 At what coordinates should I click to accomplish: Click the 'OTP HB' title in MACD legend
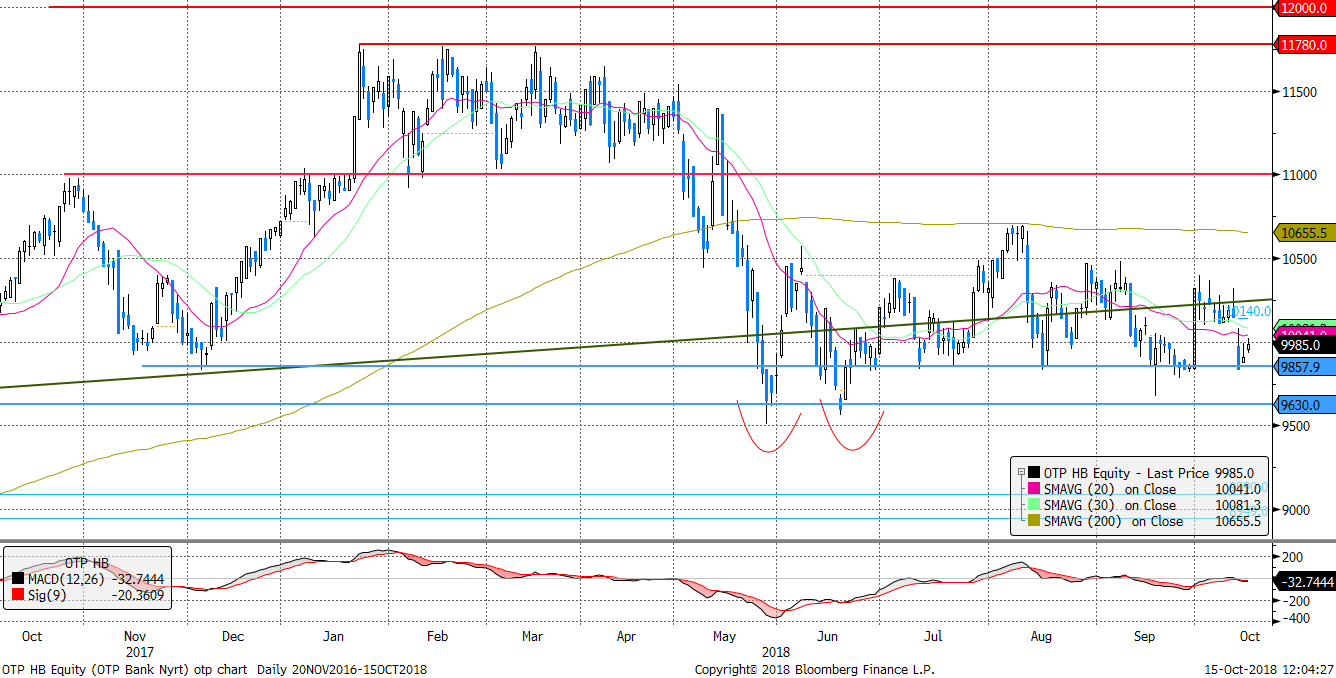click(x=86, y=561)
